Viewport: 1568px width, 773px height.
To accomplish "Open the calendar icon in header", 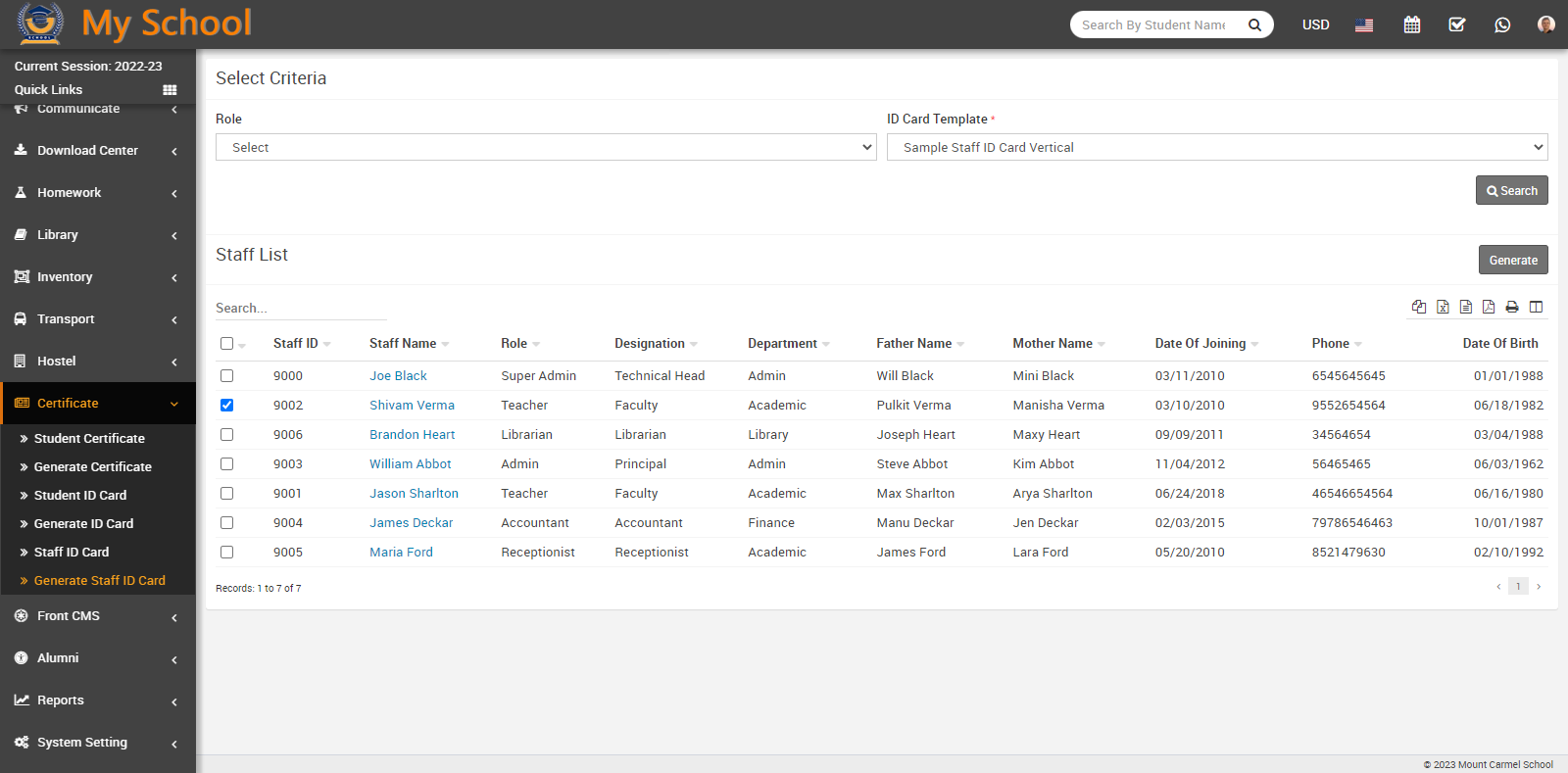I will pyautogui.click(x=1411, y=24).
